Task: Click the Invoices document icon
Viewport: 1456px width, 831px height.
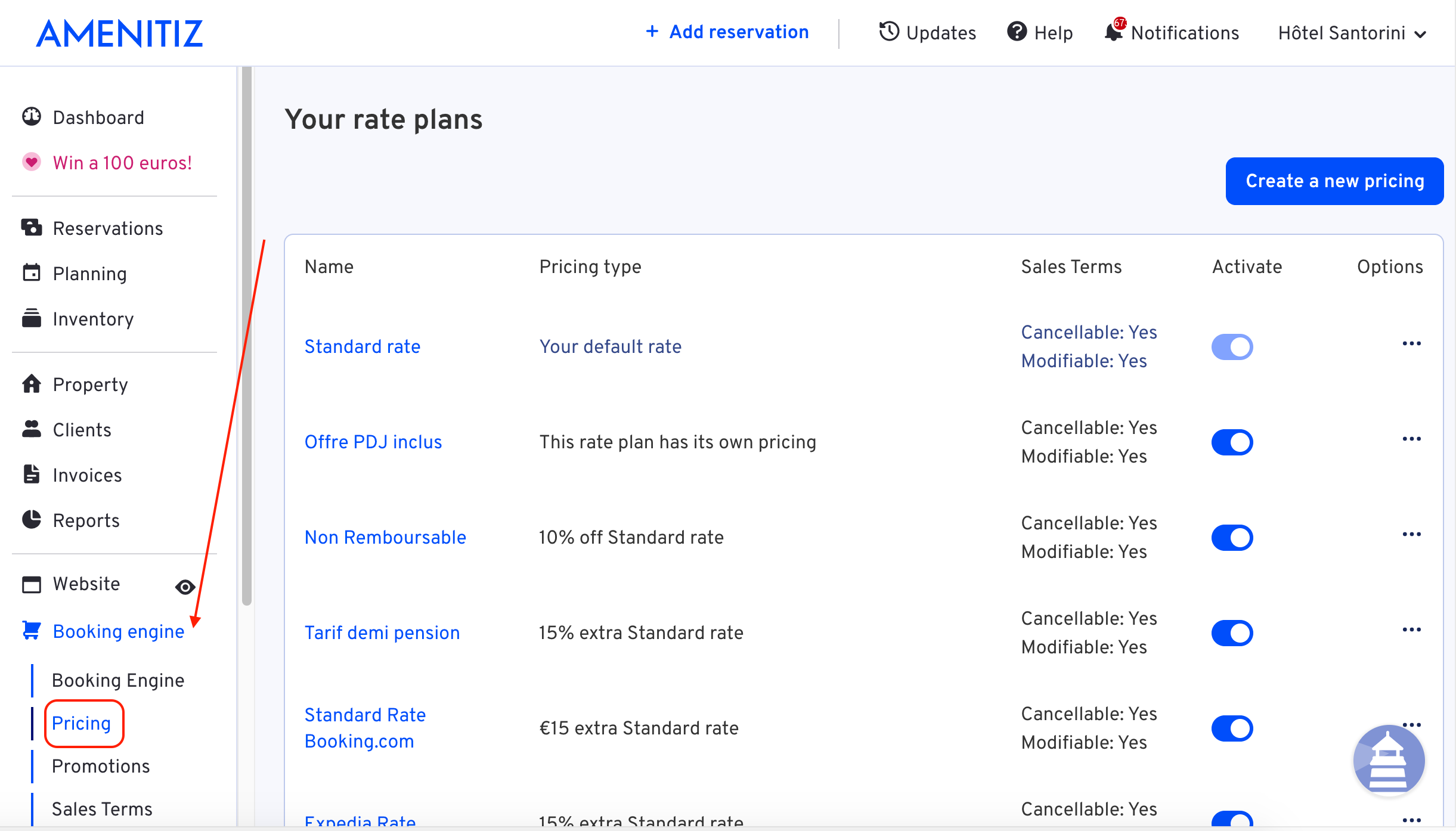Action: [32, 475]
